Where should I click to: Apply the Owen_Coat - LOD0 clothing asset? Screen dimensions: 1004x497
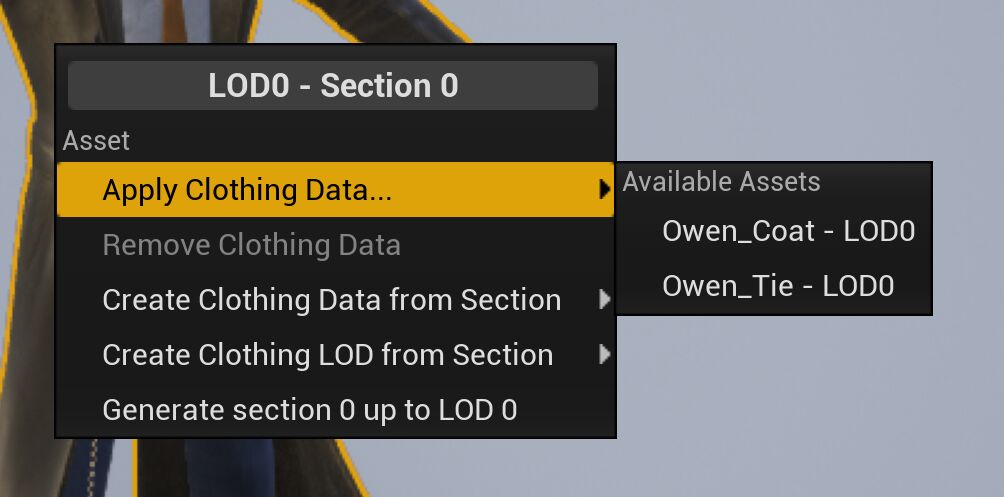(x=788, y=232)
